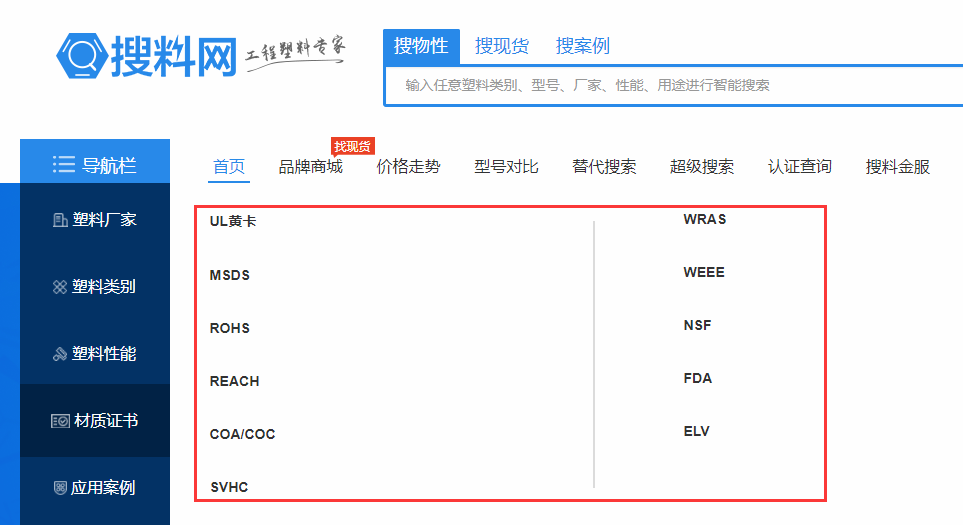Click the 材质证书 certificate icon

(60, 421)
